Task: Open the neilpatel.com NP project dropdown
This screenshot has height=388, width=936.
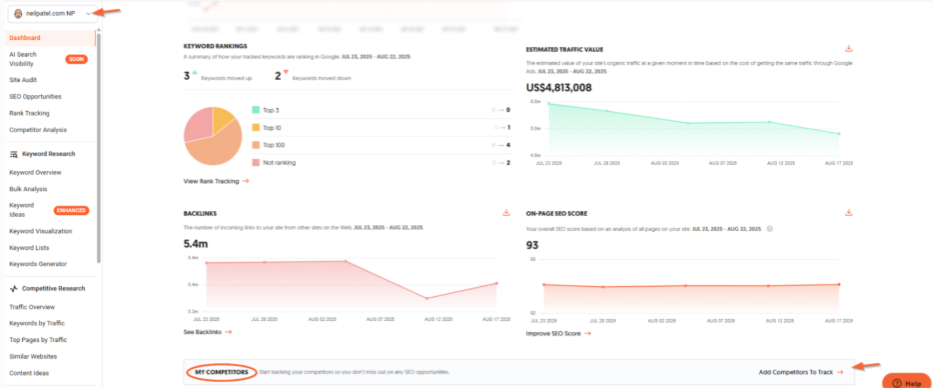Action: click(x=53, y=14)
